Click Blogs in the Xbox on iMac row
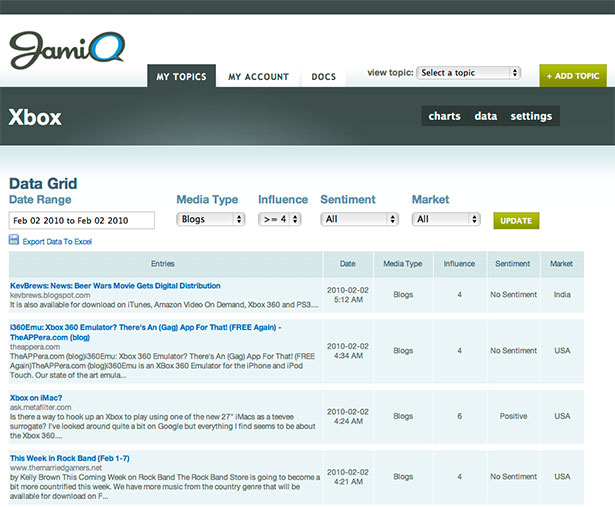 (403, 416)
